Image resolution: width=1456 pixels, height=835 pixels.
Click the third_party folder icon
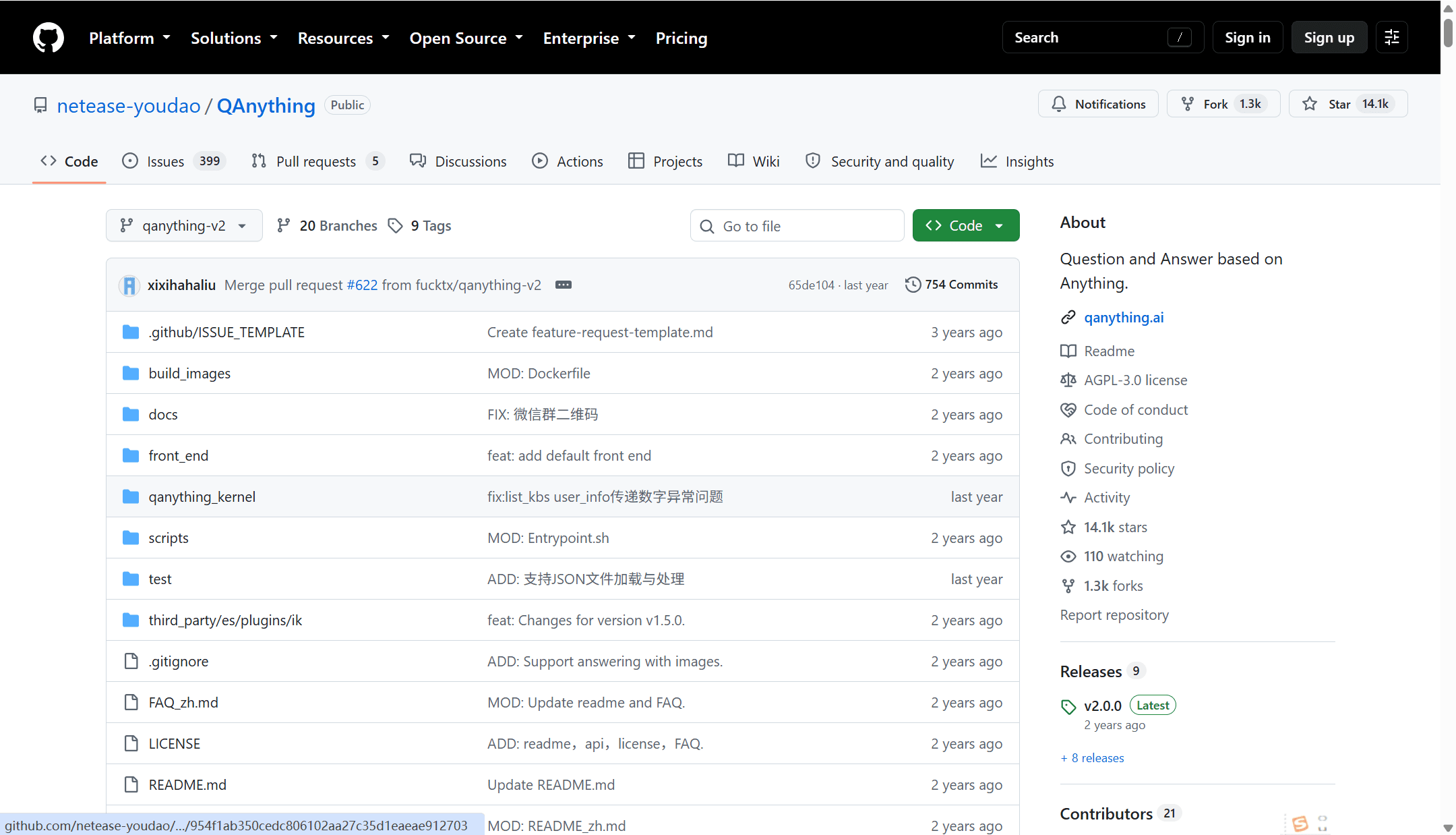coord(131,620)
